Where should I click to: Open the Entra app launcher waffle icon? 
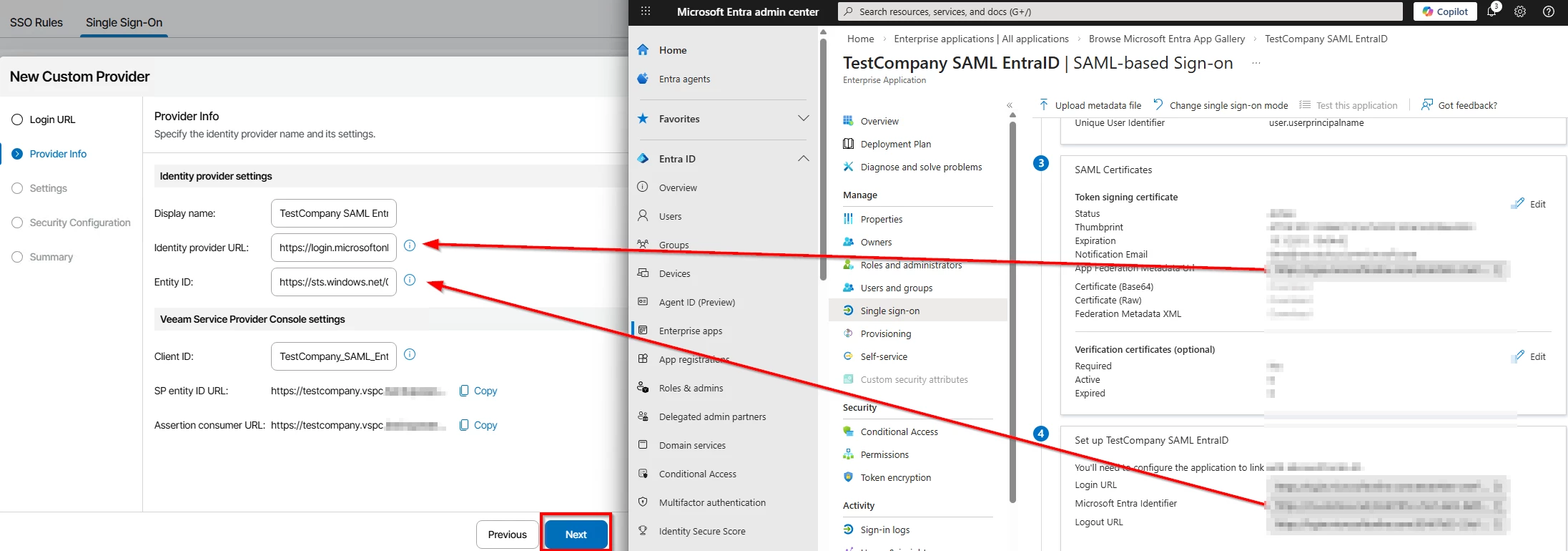point(646,11)
